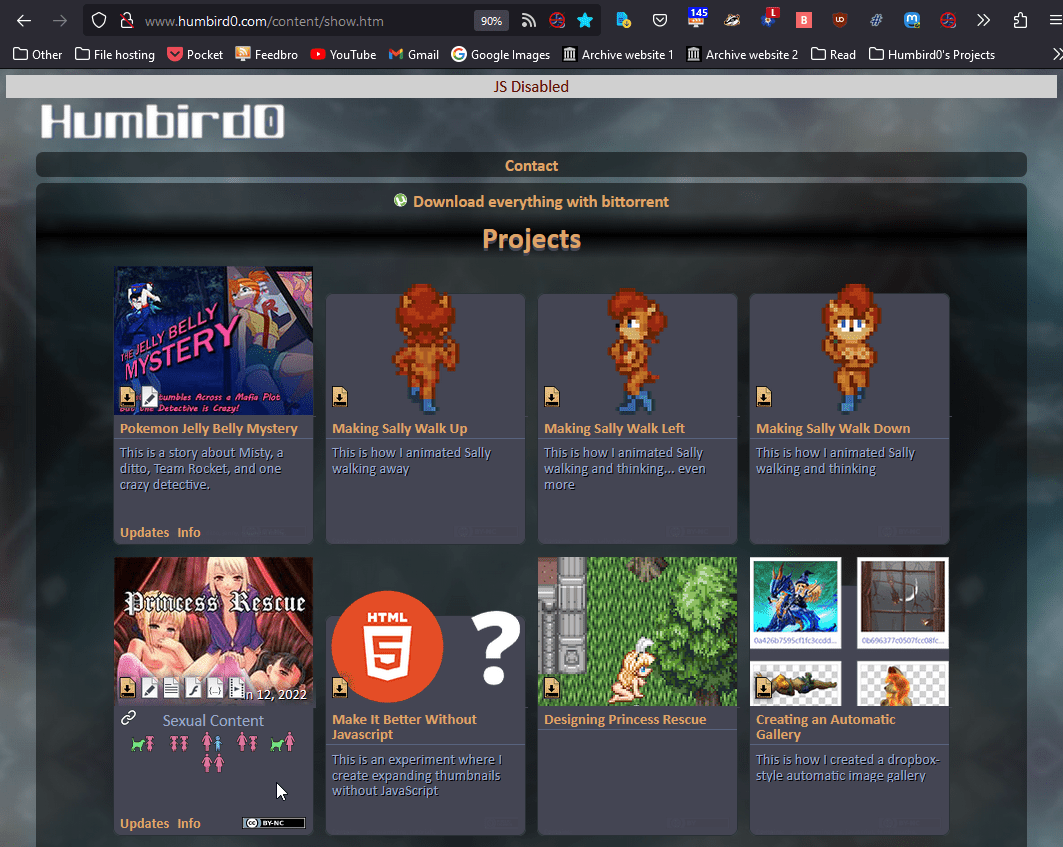Open the browser extensions puzzle icon
This screenshot has width=1063, height=847.
[1020, 20]
